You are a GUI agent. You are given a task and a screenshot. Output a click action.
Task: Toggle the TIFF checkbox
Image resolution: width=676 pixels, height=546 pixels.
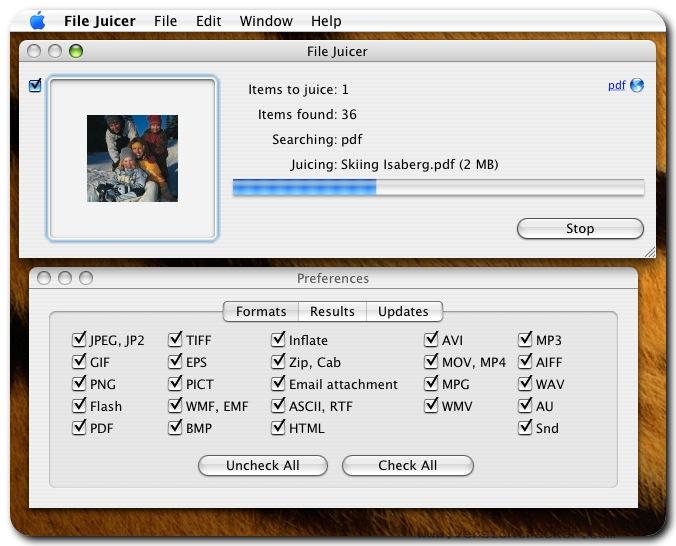coord(175,339)
